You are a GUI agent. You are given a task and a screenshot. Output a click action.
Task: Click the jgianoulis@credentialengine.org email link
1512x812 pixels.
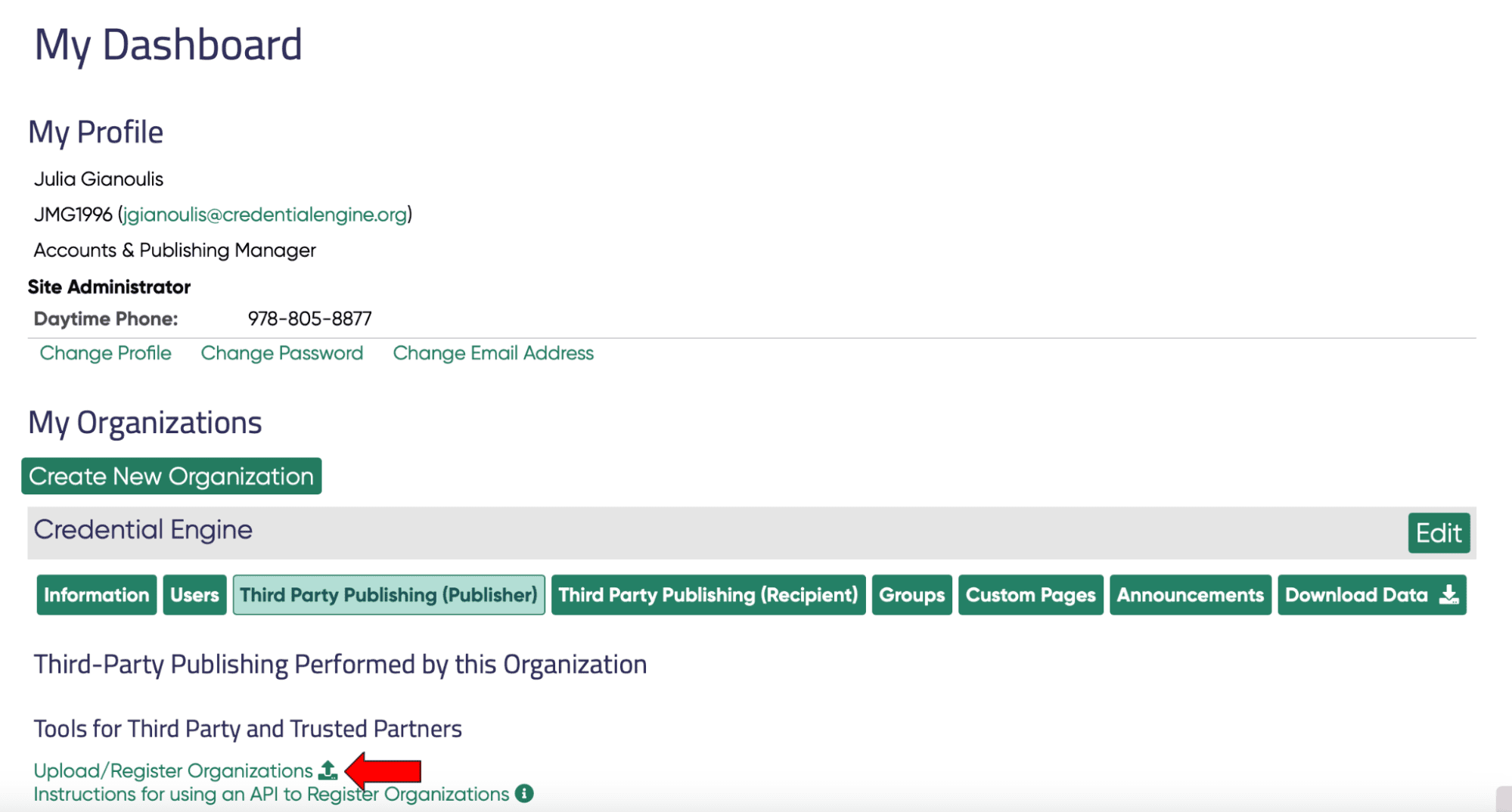(263, 214)
